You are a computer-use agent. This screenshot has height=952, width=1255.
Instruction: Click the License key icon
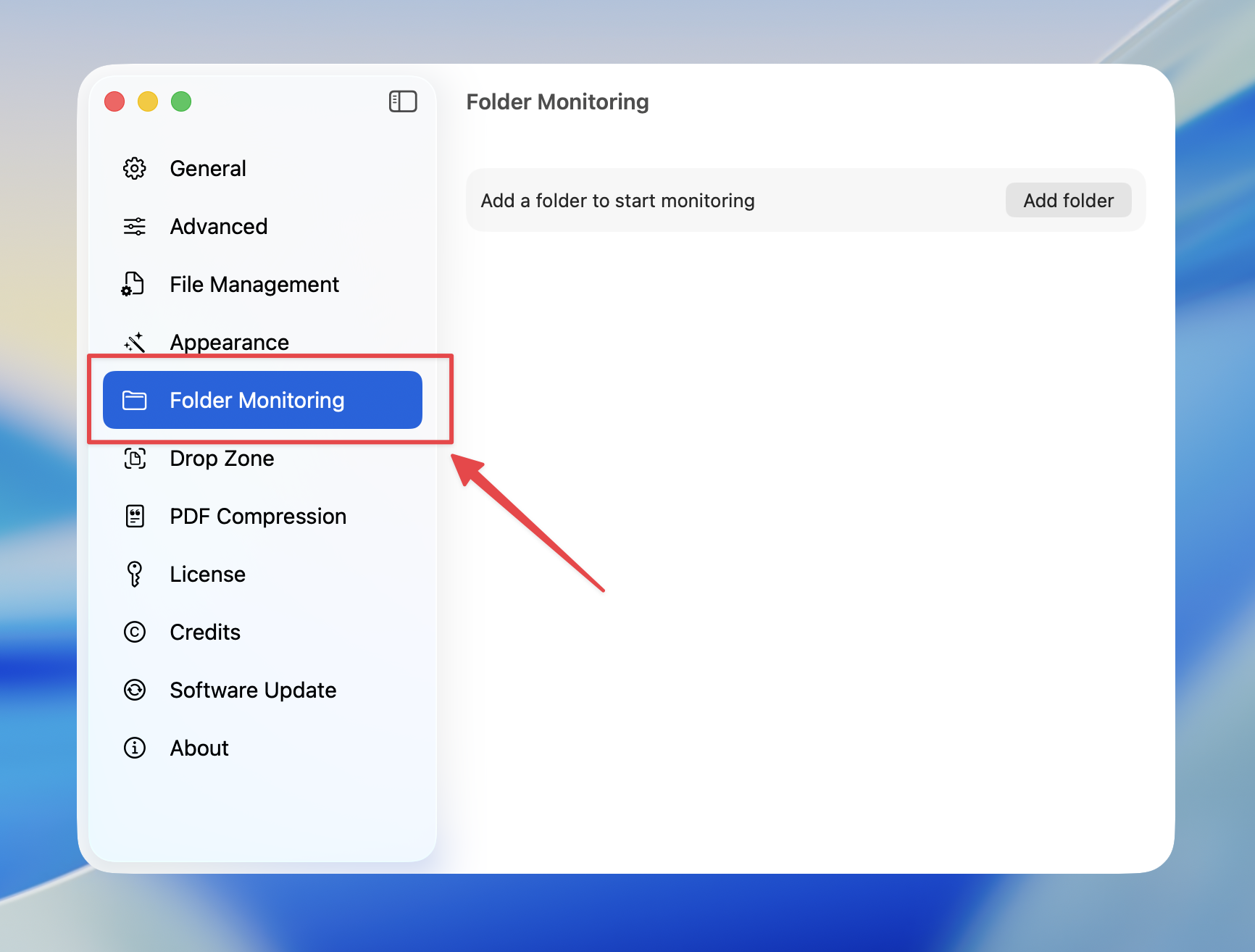tap(134, 574)
